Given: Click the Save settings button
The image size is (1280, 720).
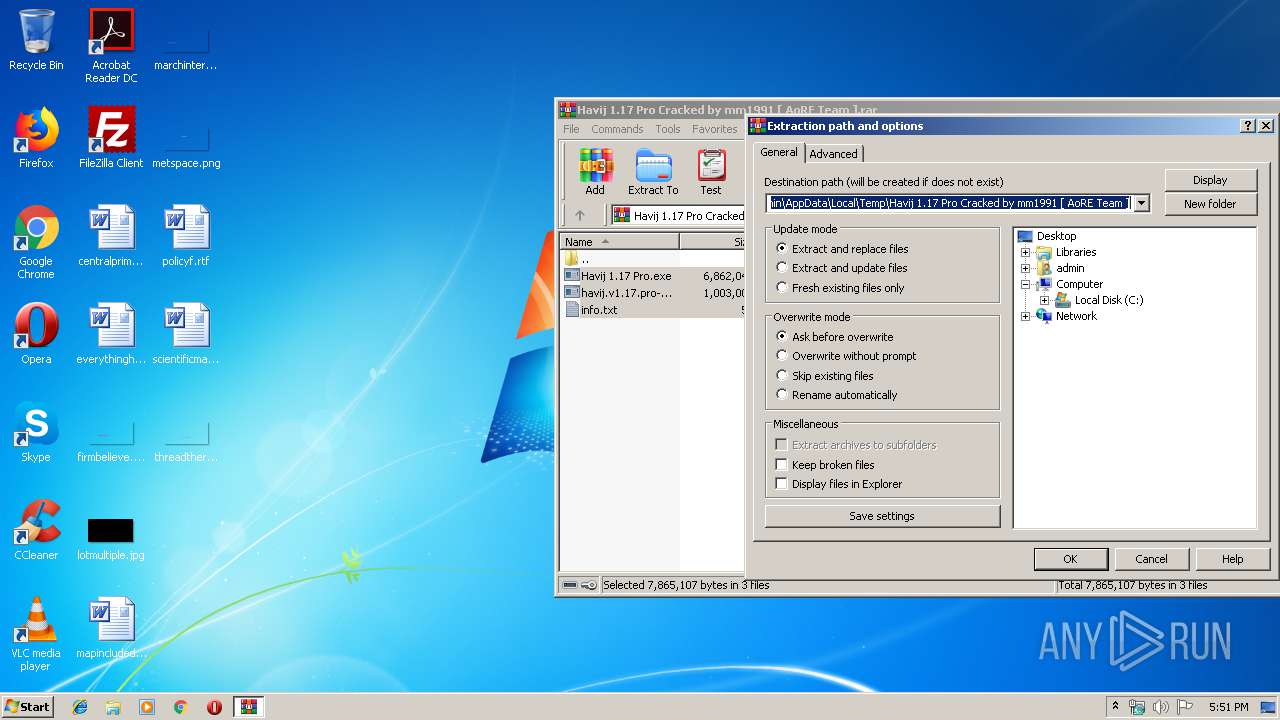Looking at the screenshot, I should (x=882, y=516).
